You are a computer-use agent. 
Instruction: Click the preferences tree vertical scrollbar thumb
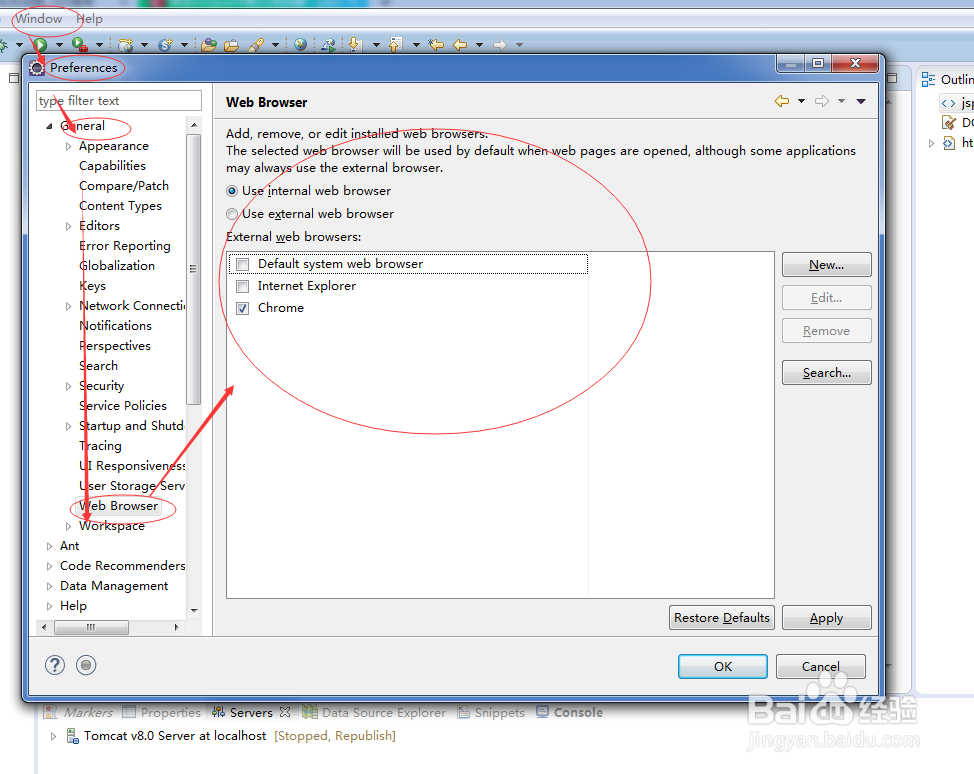click(x=194, y=270)
